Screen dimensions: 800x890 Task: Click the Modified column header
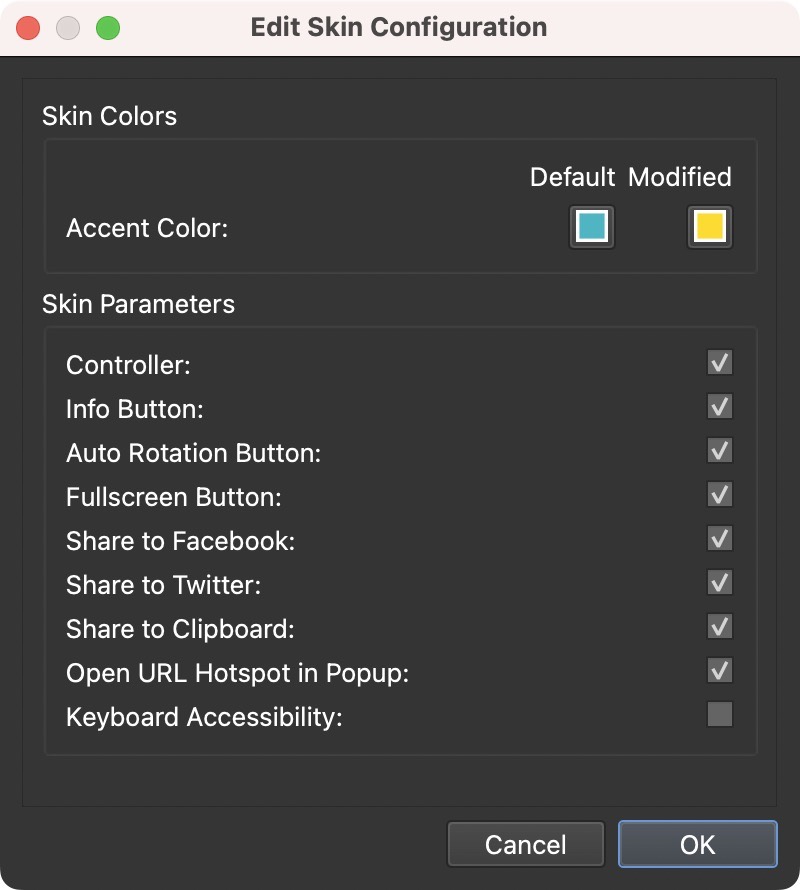coord(680,177)
